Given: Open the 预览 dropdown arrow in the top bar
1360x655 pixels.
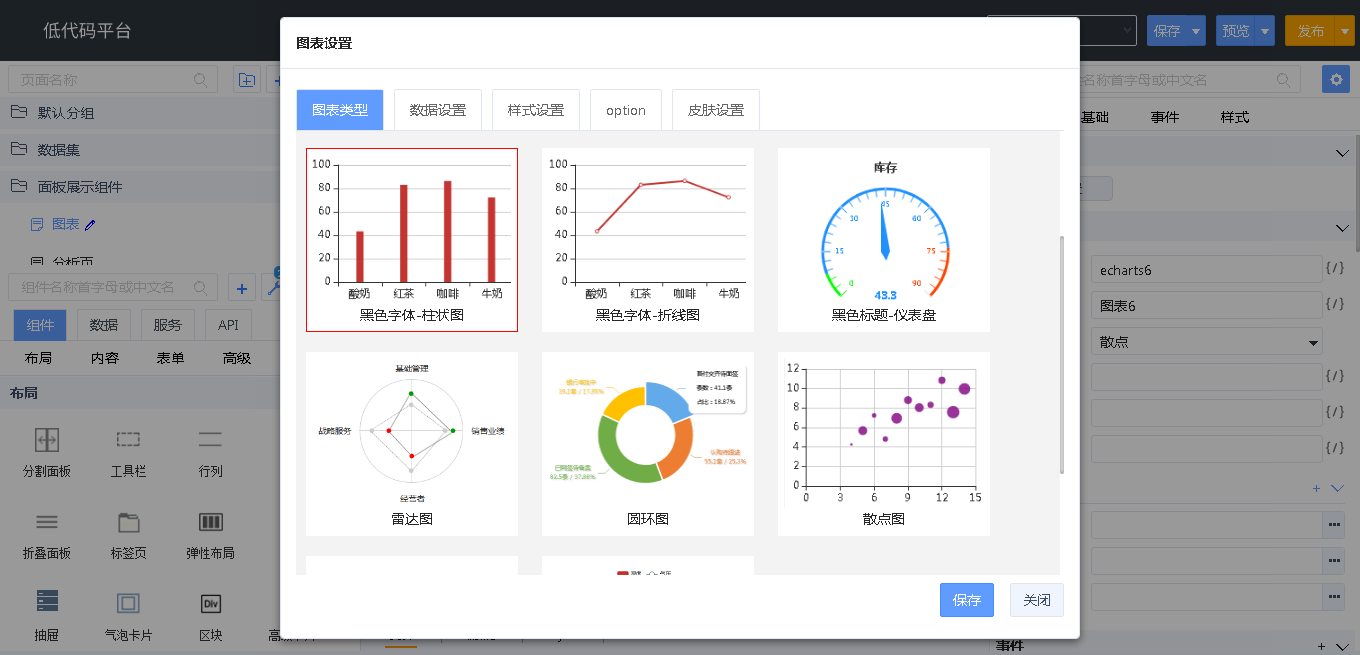Looking at the screenshot, I should pyautogui.click(x=1265, y=31).
